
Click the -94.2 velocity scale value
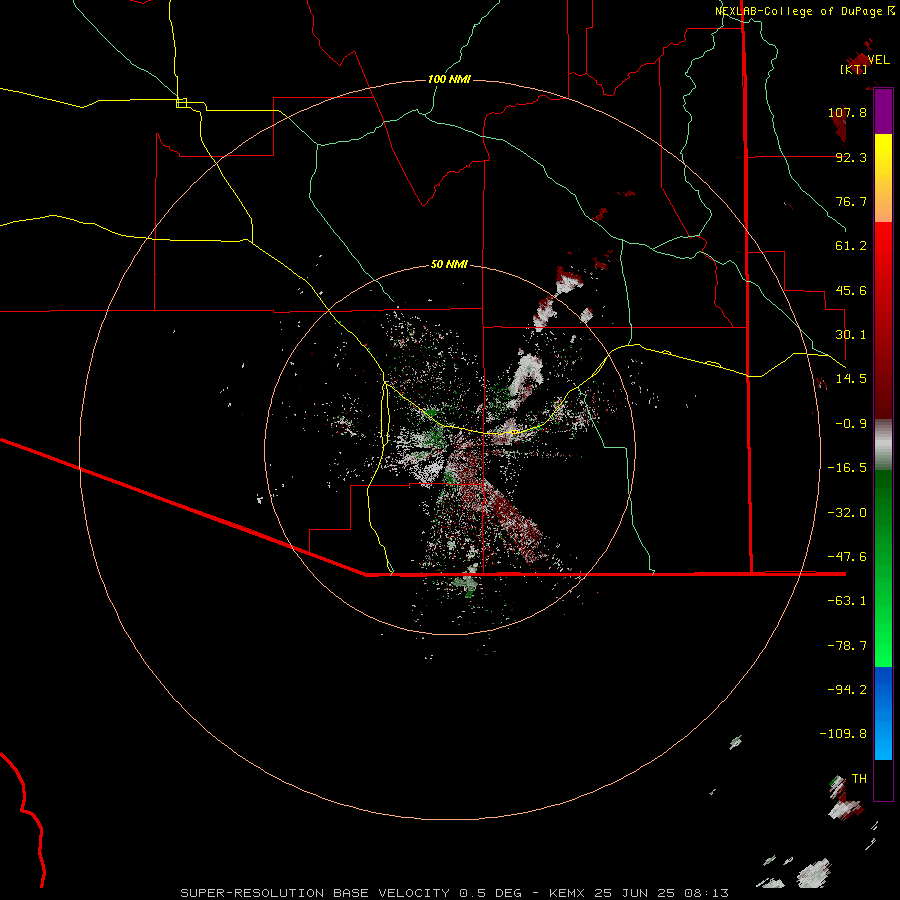click(847, 690)
